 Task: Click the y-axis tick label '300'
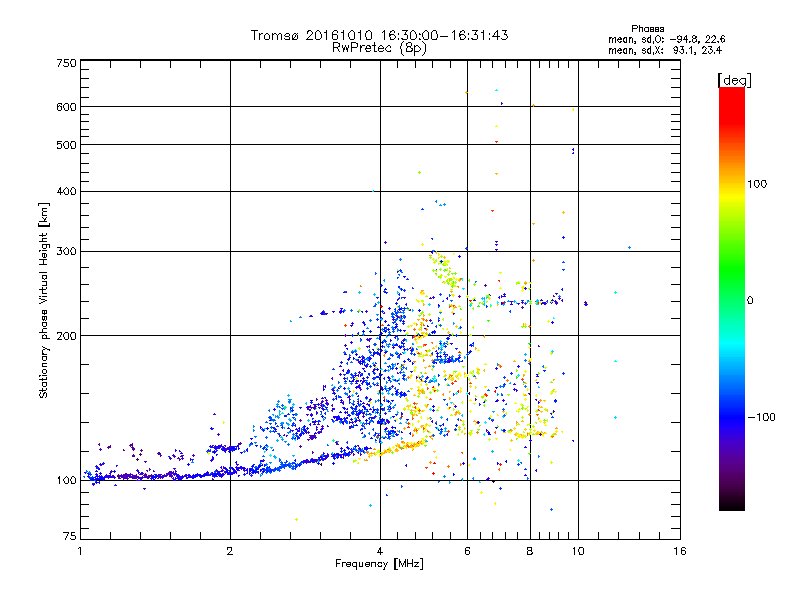point(67,252)
